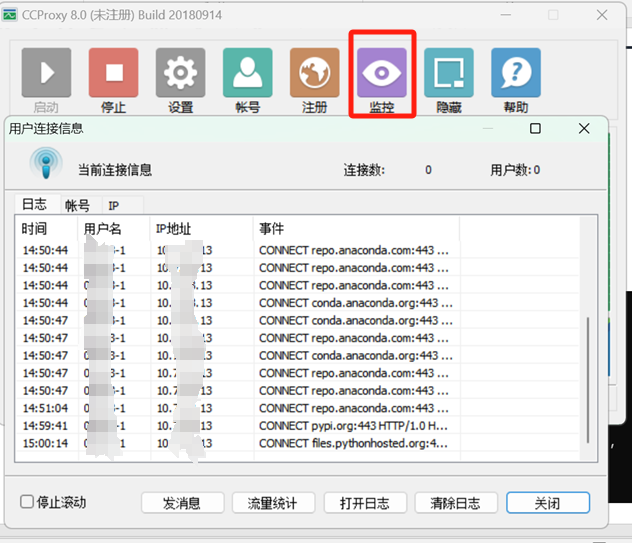632x543 pixels.
Task: Click the 清除日志 button
Action: [x=456, y=503]
